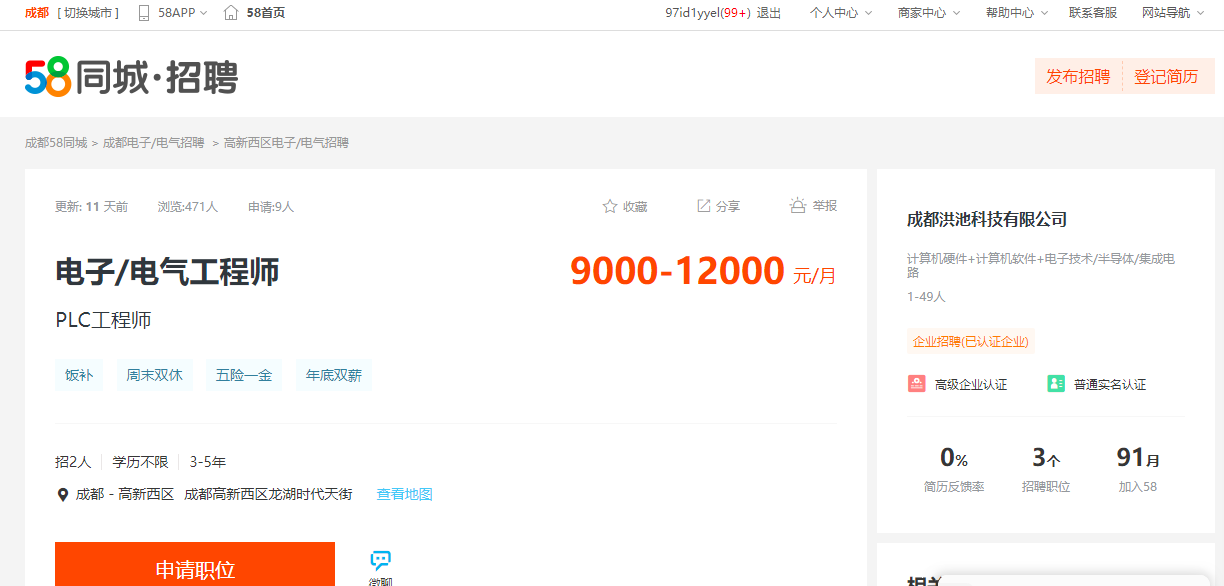The width and height of the screenshot is (1224, 586).
Task: Click 切换城市 to change city
Action: click(x=88, y=13)
